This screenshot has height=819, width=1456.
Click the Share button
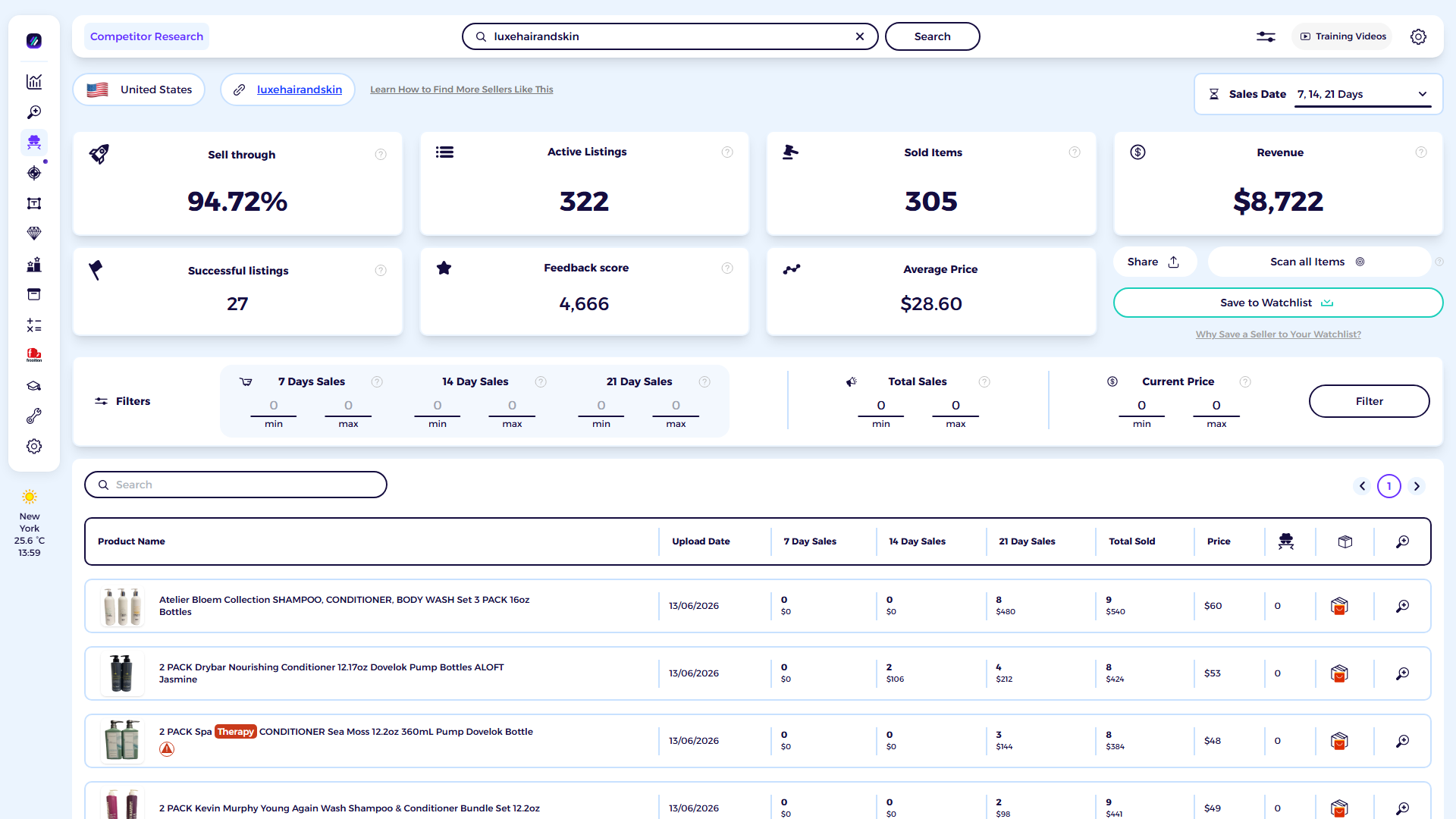coord(1154,262)
